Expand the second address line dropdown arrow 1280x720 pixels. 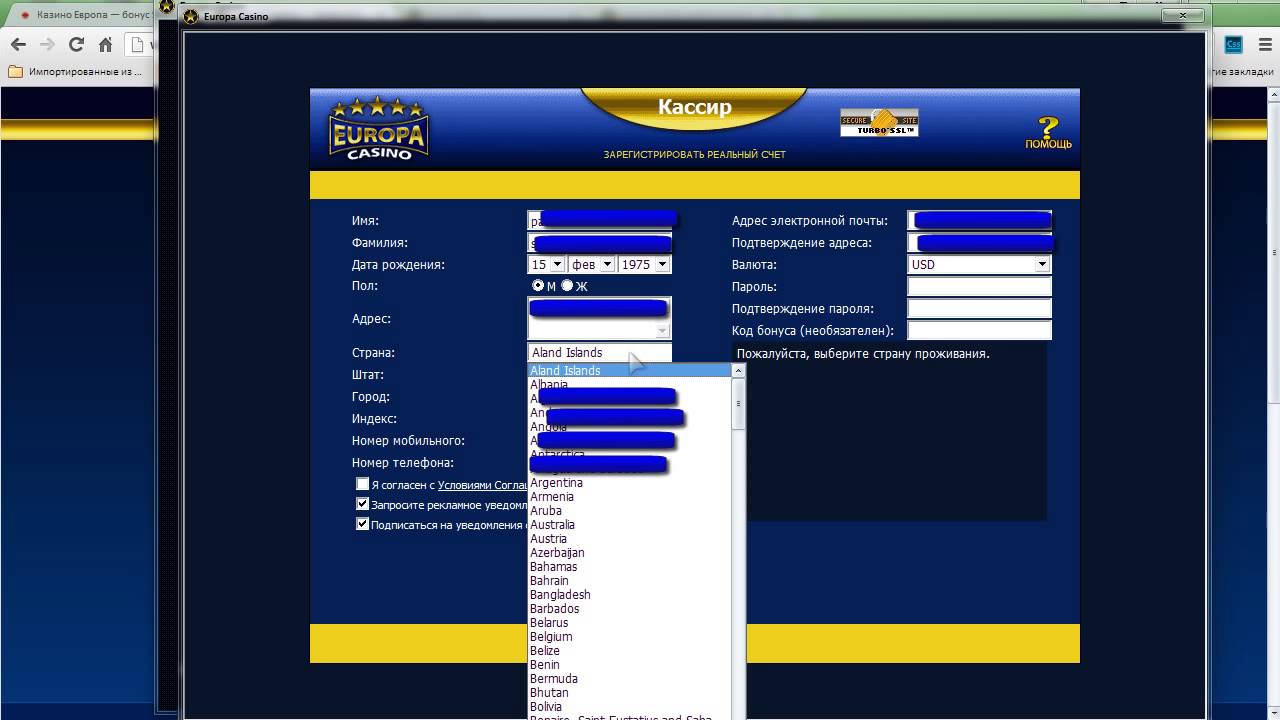[x=662, y=331]
